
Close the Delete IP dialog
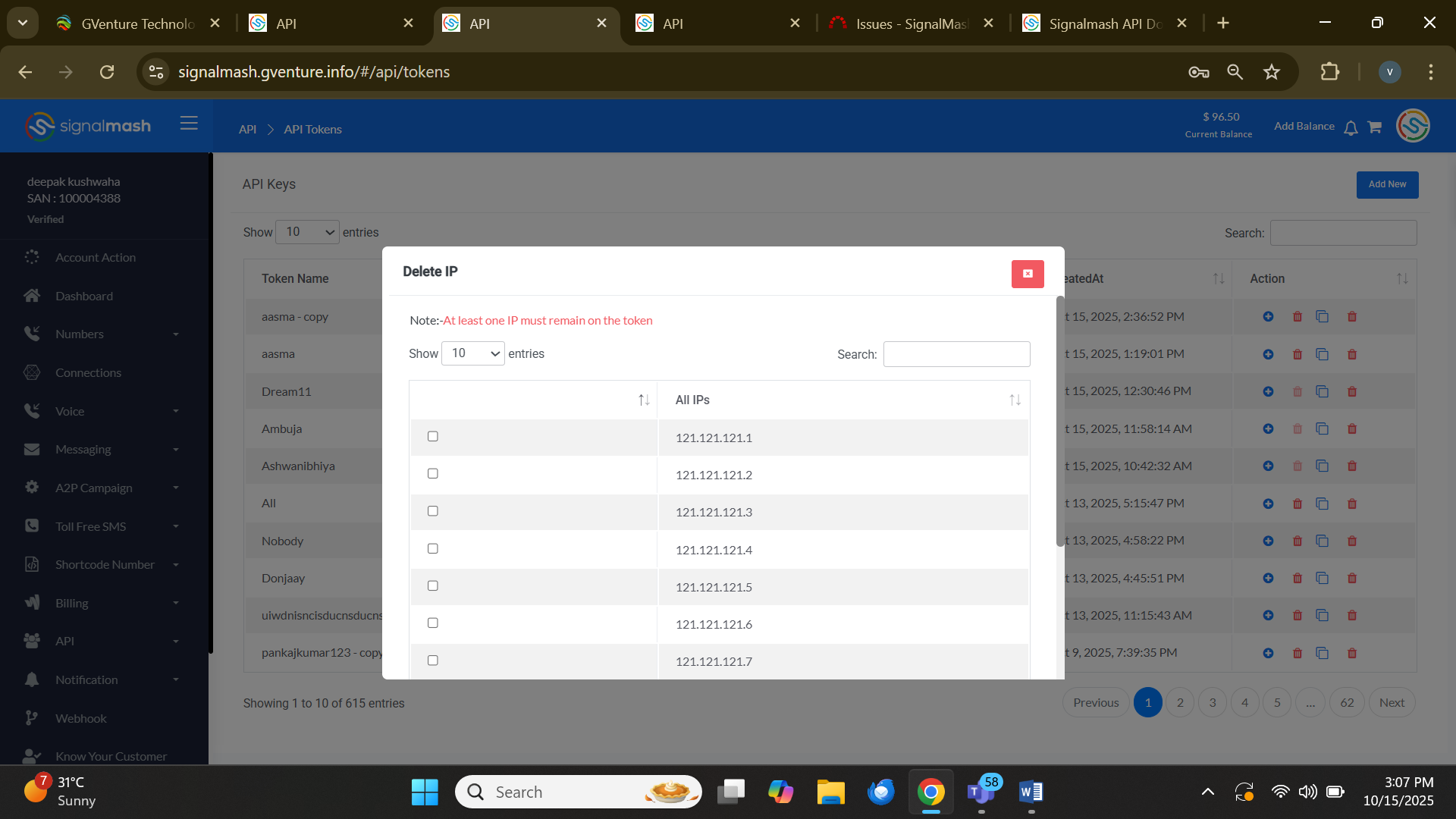click(1027, 274)
